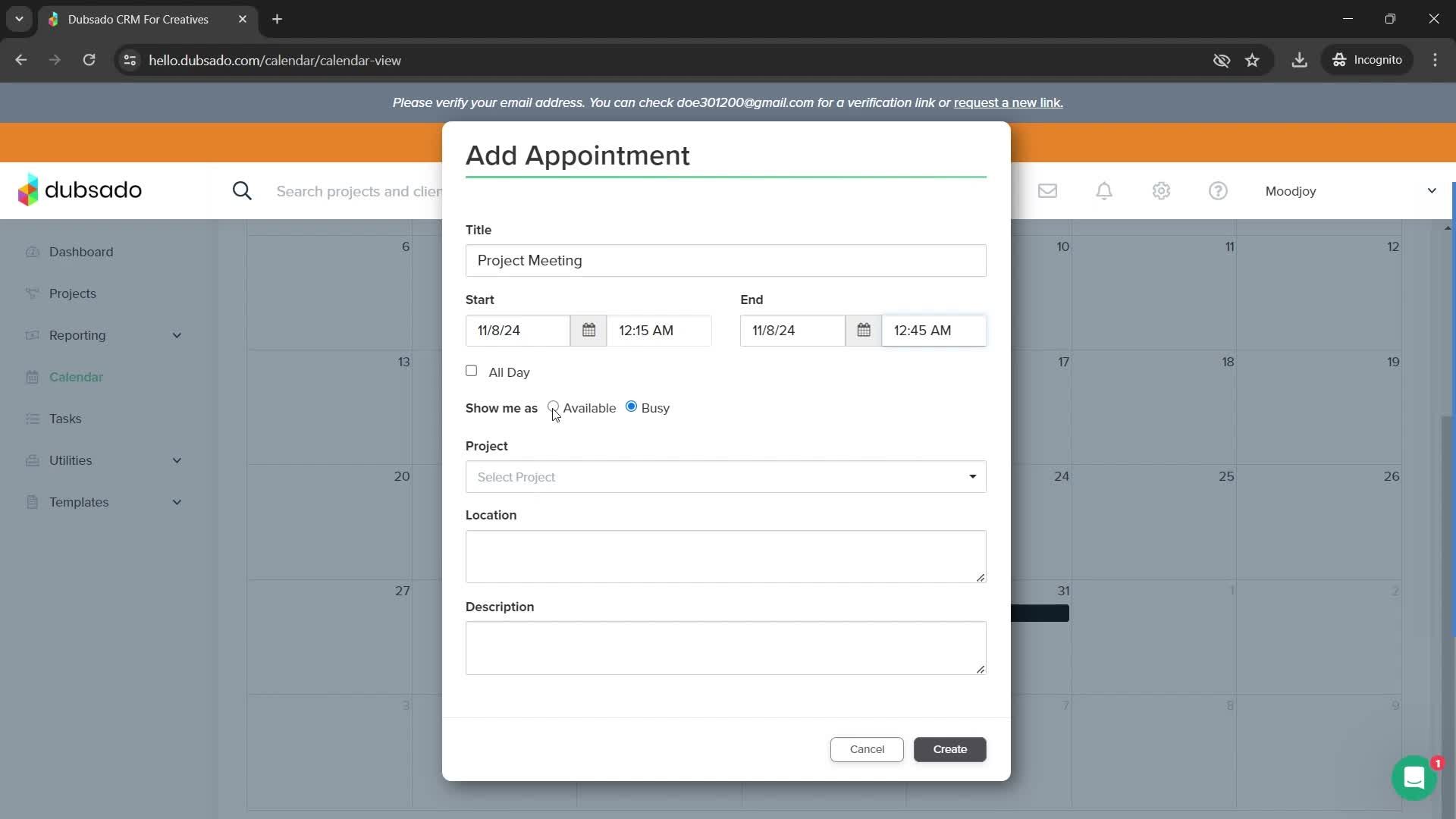The height and width of the screenshot is (819, 1456).
Task: Open the settings gear icon
Action: [x=1161, y=191]
